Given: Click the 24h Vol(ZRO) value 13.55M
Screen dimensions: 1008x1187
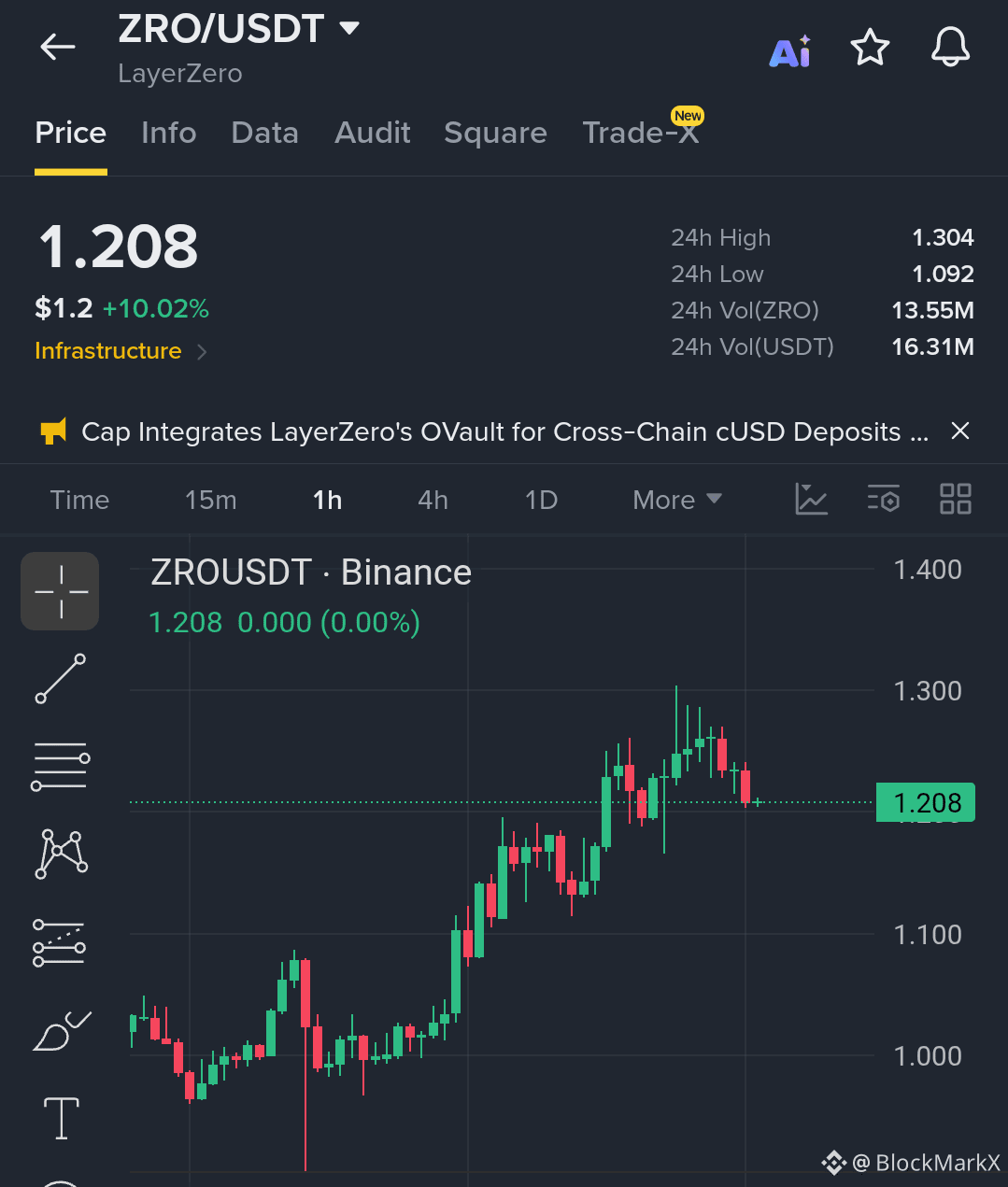Looking at the screenshot, I should (932, 310).
